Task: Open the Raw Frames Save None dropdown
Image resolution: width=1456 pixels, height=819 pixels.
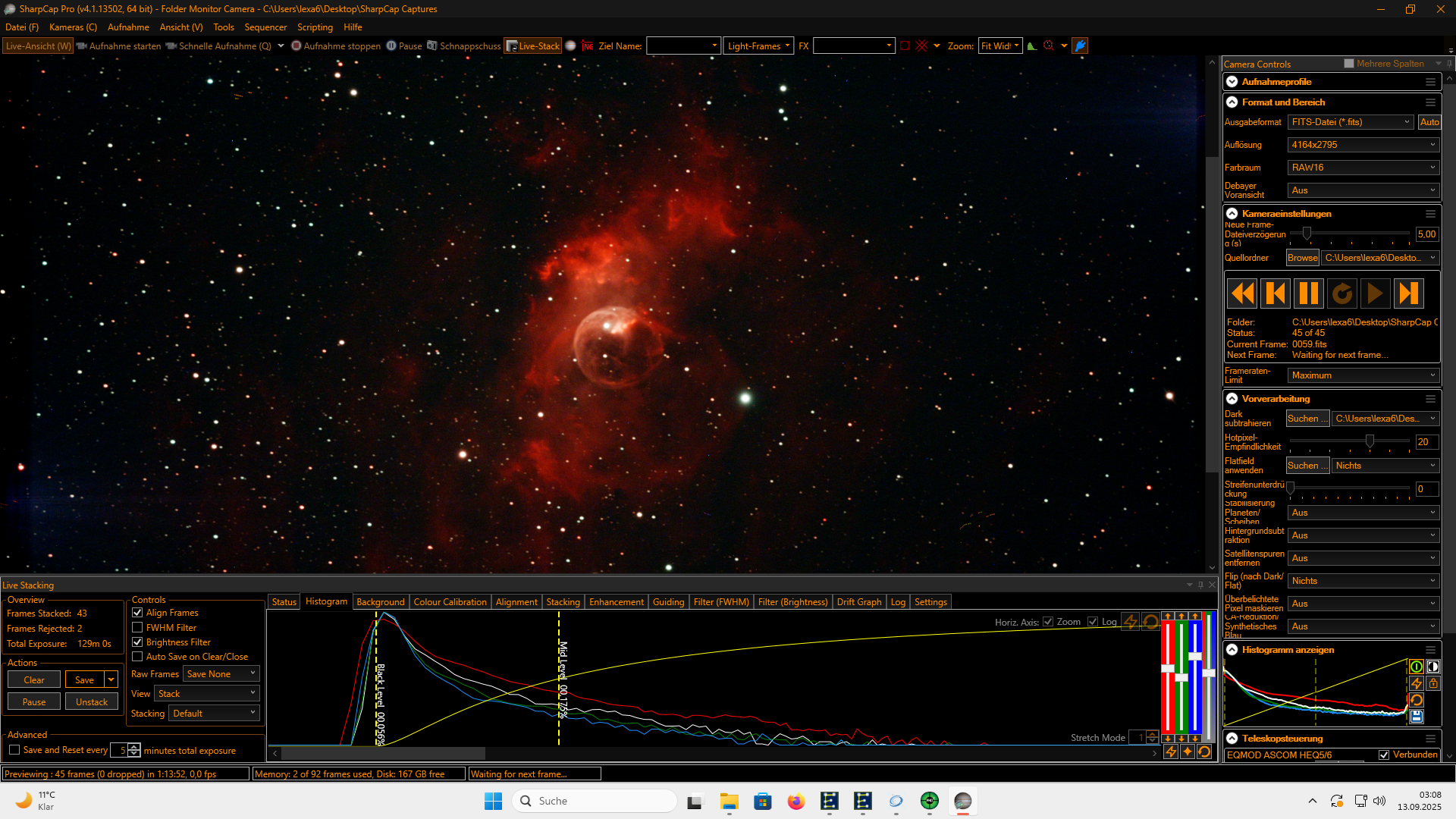Action: point(221,674)
